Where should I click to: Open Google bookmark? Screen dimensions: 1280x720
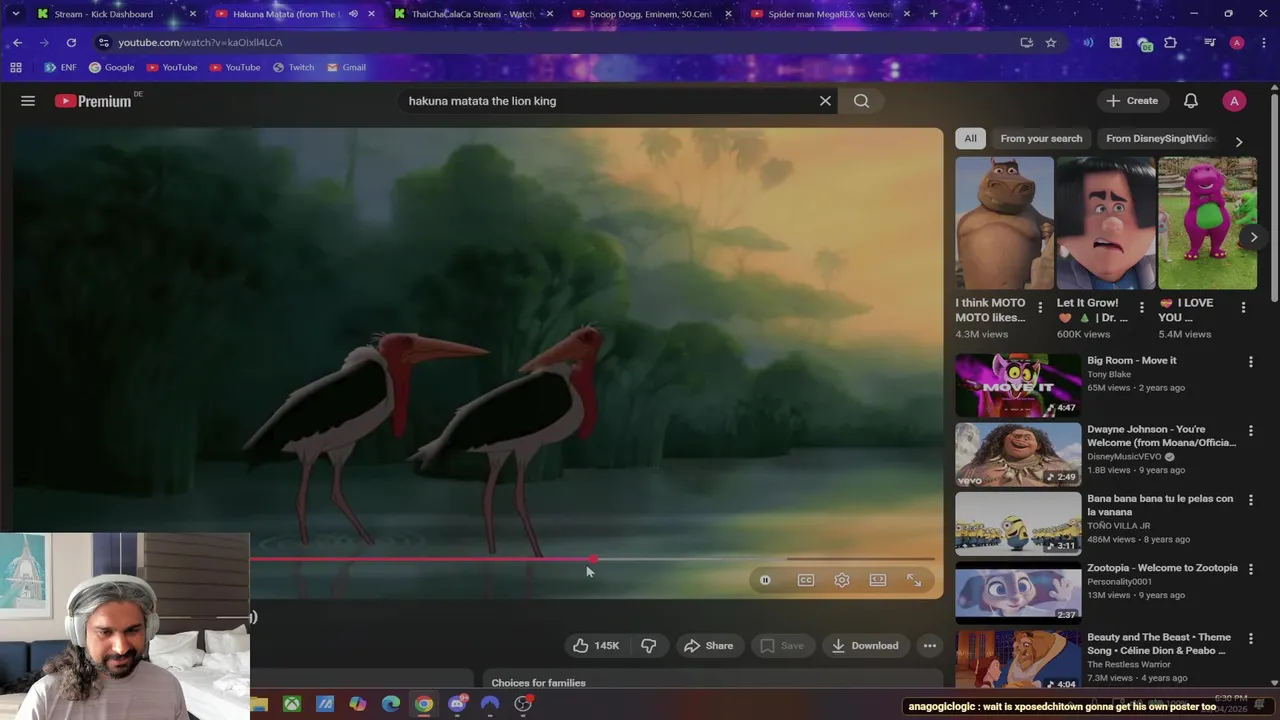(112, 68)
